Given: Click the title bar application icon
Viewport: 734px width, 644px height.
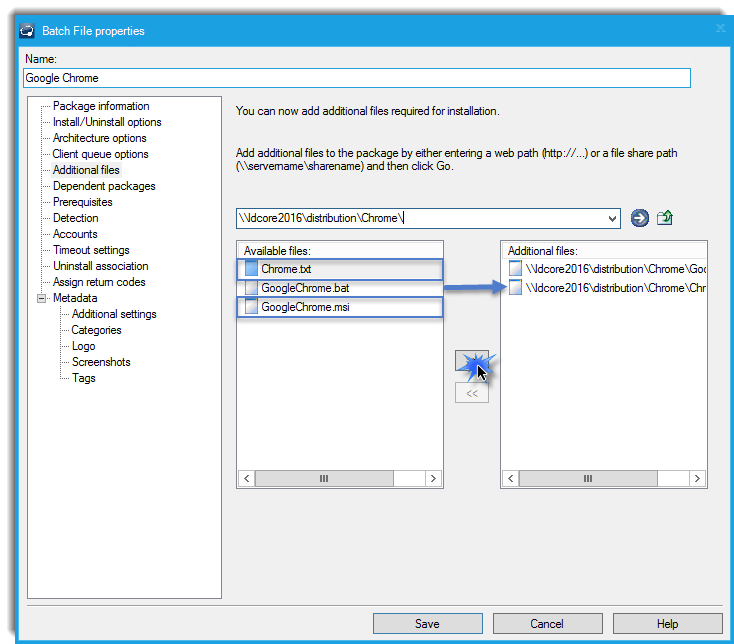Looking at the screenshot, I should pos(27,31).
